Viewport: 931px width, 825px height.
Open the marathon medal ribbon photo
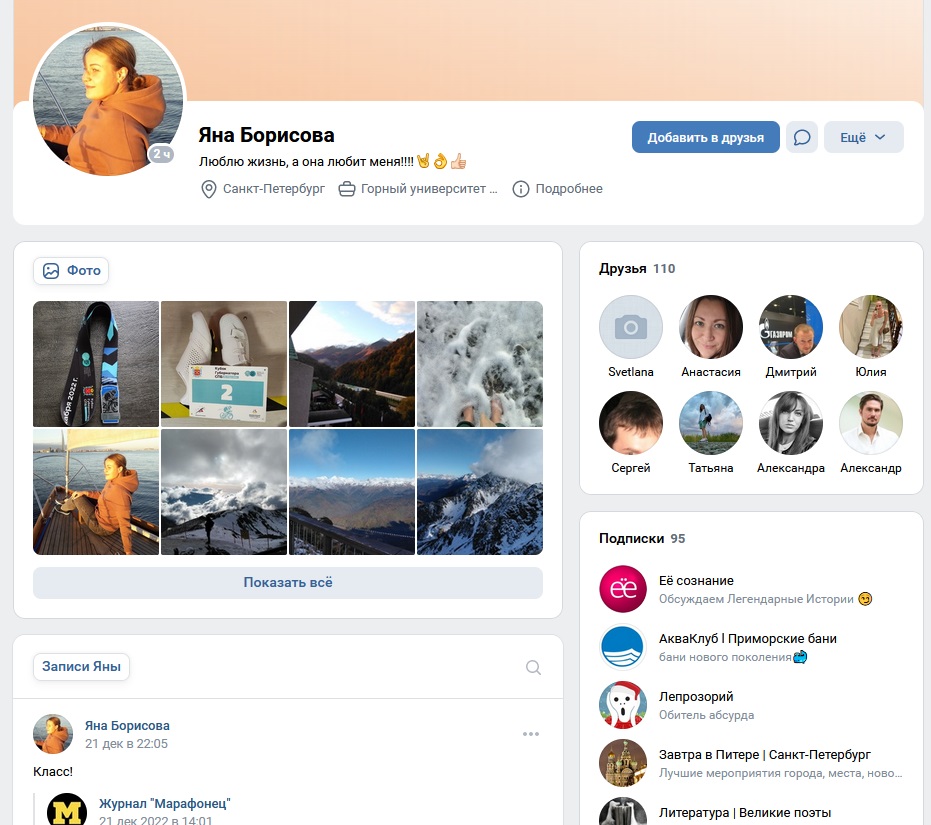[x=96, y=363]
